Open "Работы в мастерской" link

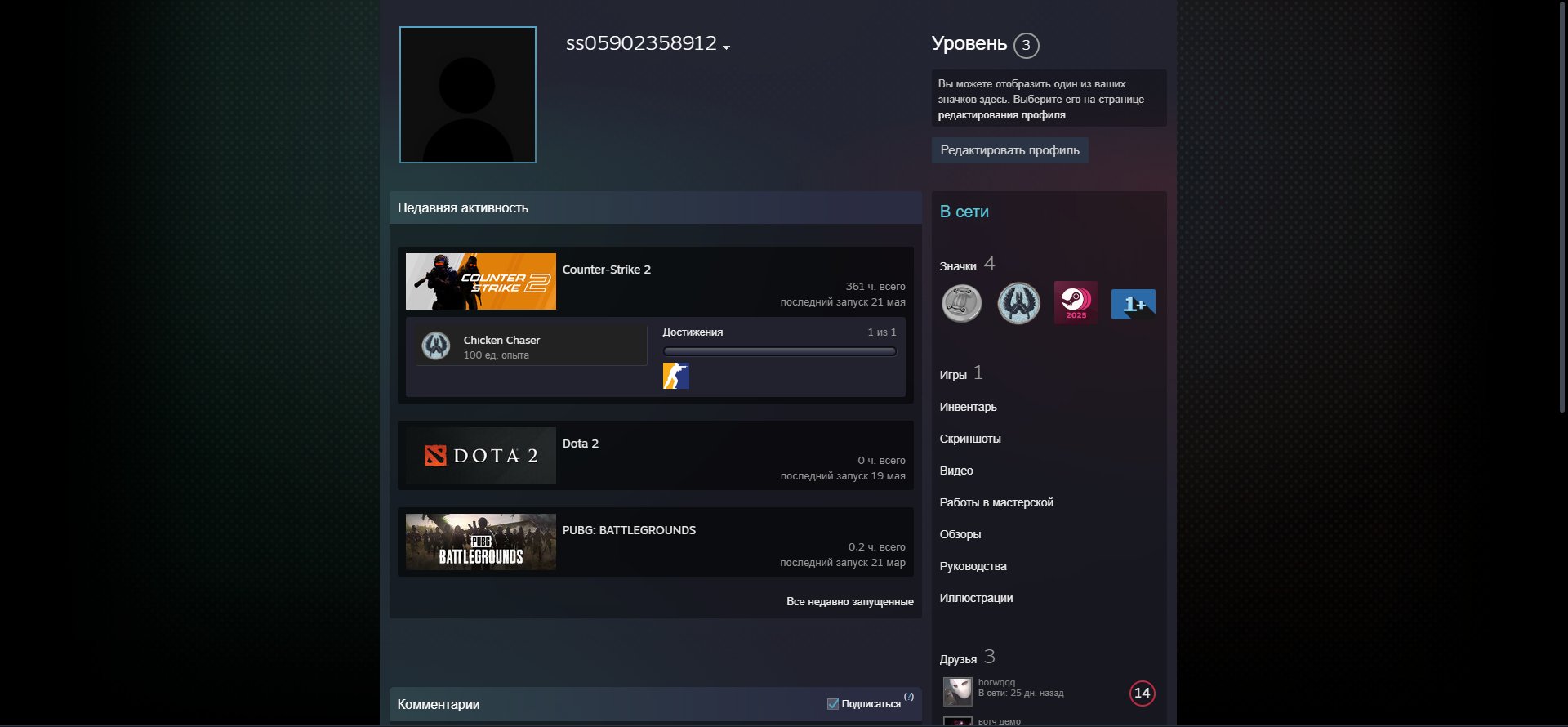pos(996,502)
